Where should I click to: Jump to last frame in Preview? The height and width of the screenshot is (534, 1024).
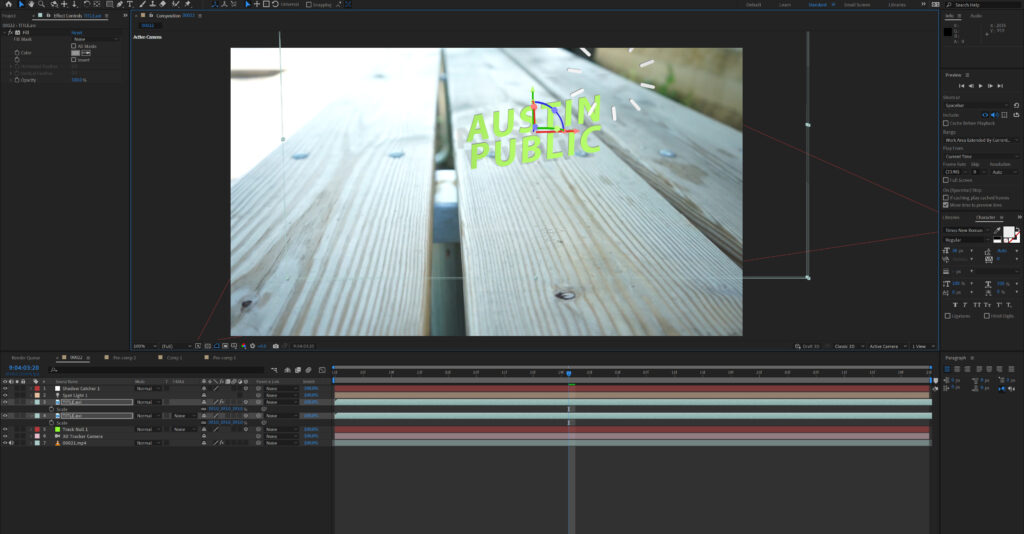(1000, 86)
